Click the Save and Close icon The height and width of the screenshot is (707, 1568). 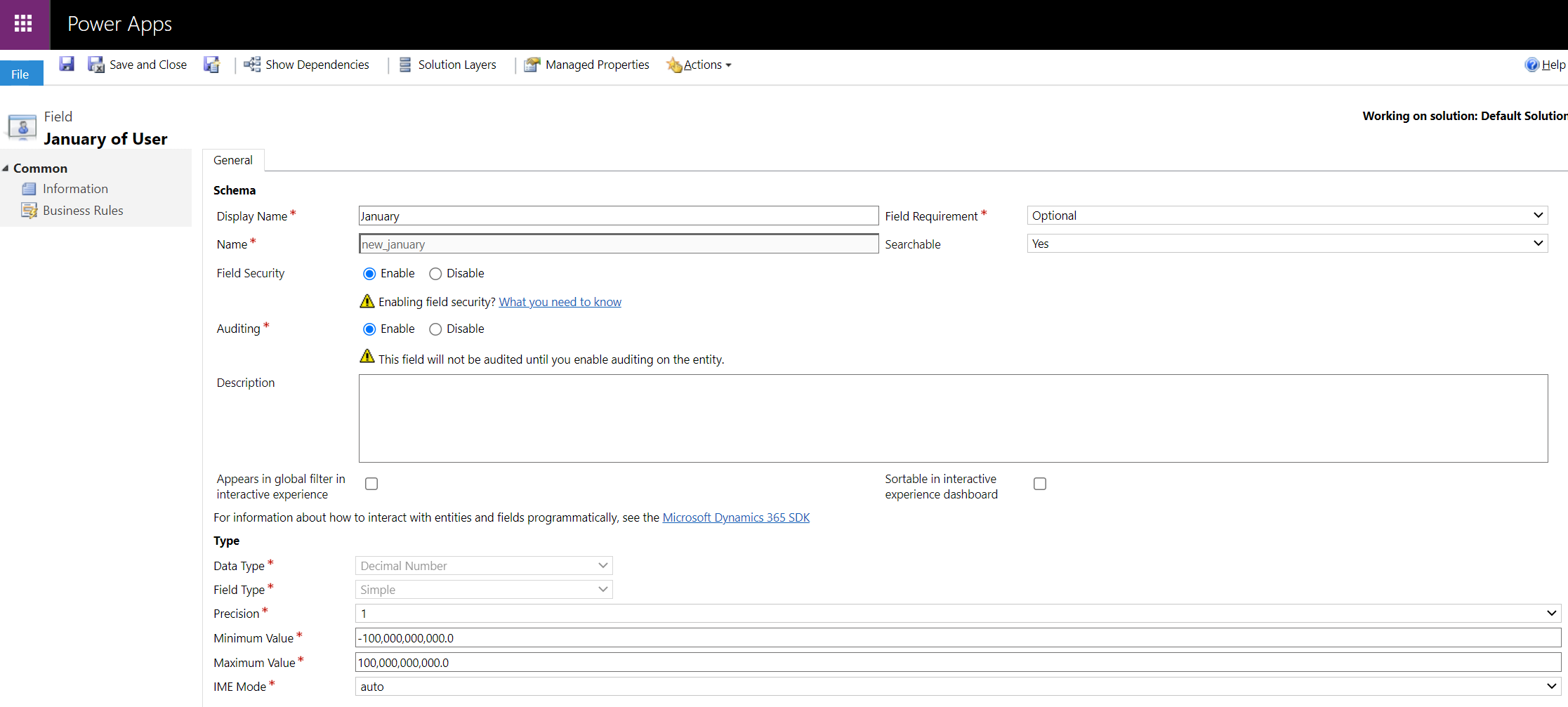96,65
